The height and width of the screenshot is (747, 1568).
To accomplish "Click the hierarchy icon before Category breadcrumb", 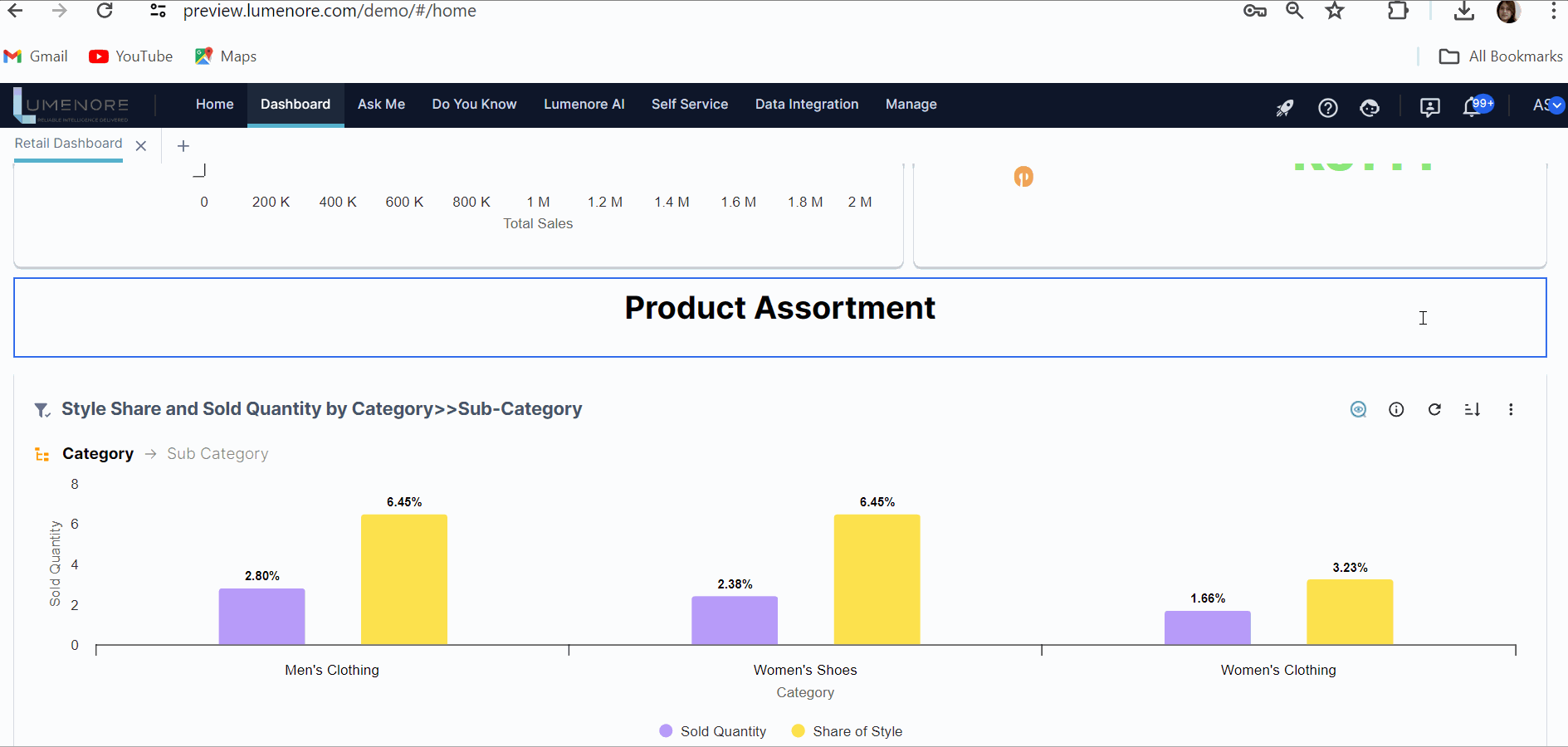I will 42,454.
